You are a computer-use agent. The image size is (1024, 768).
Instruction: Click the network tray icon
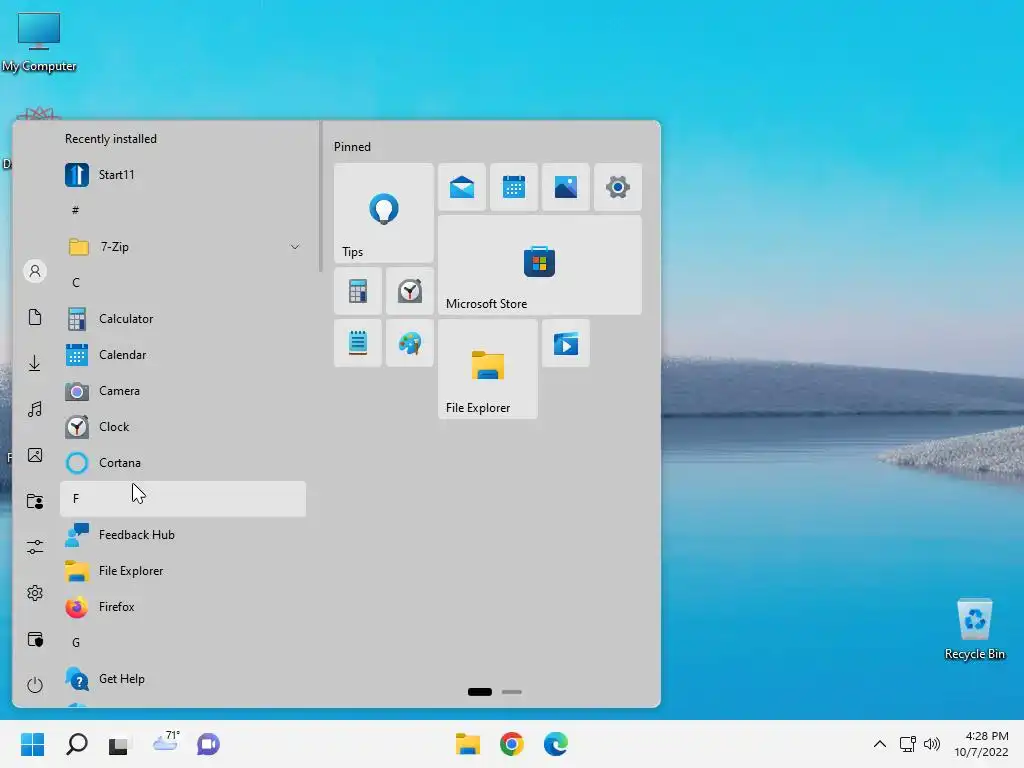tap(907, 744)
